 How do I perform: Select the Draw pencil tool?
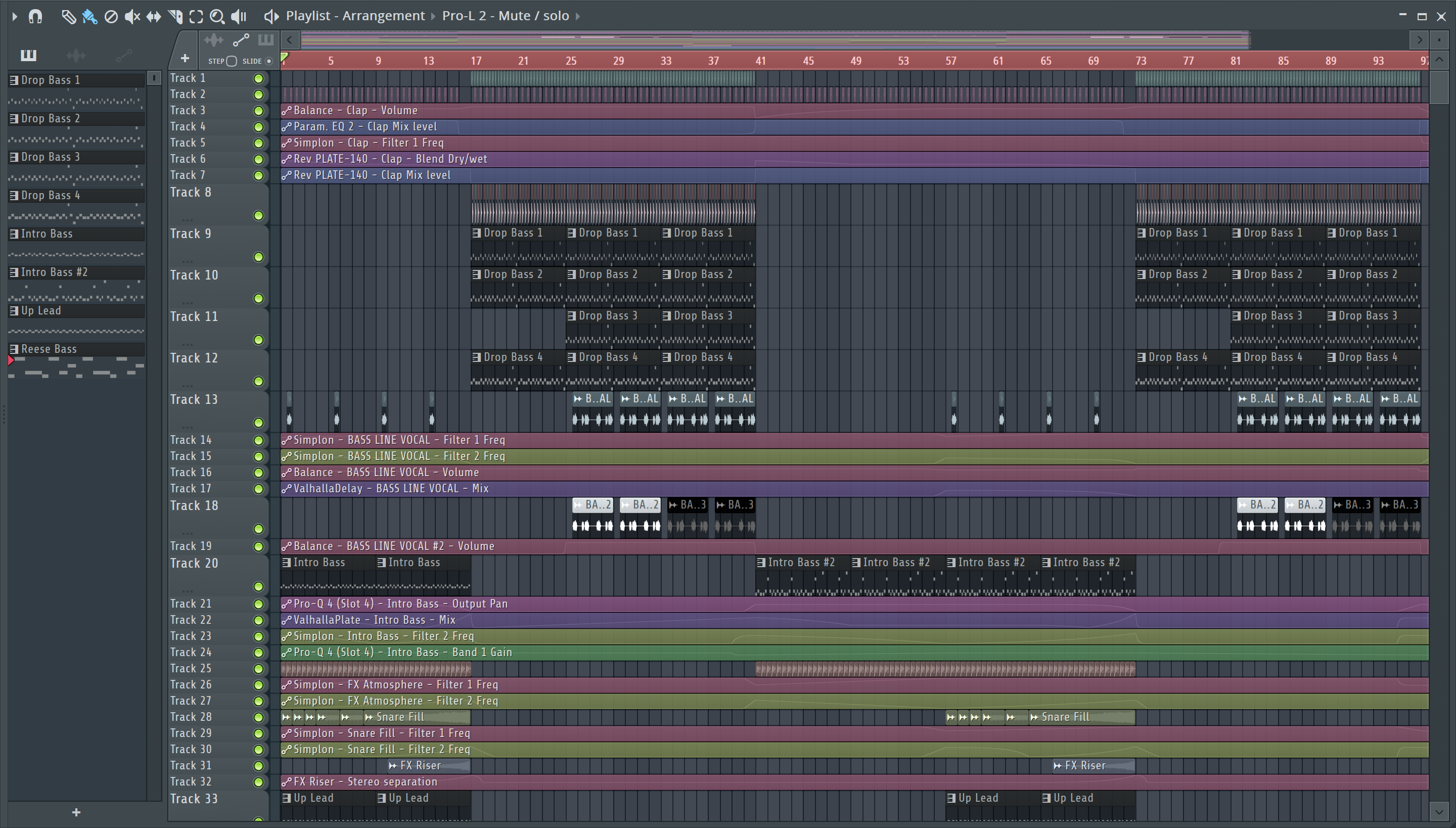pyautogui.click(x=68, y=16)
